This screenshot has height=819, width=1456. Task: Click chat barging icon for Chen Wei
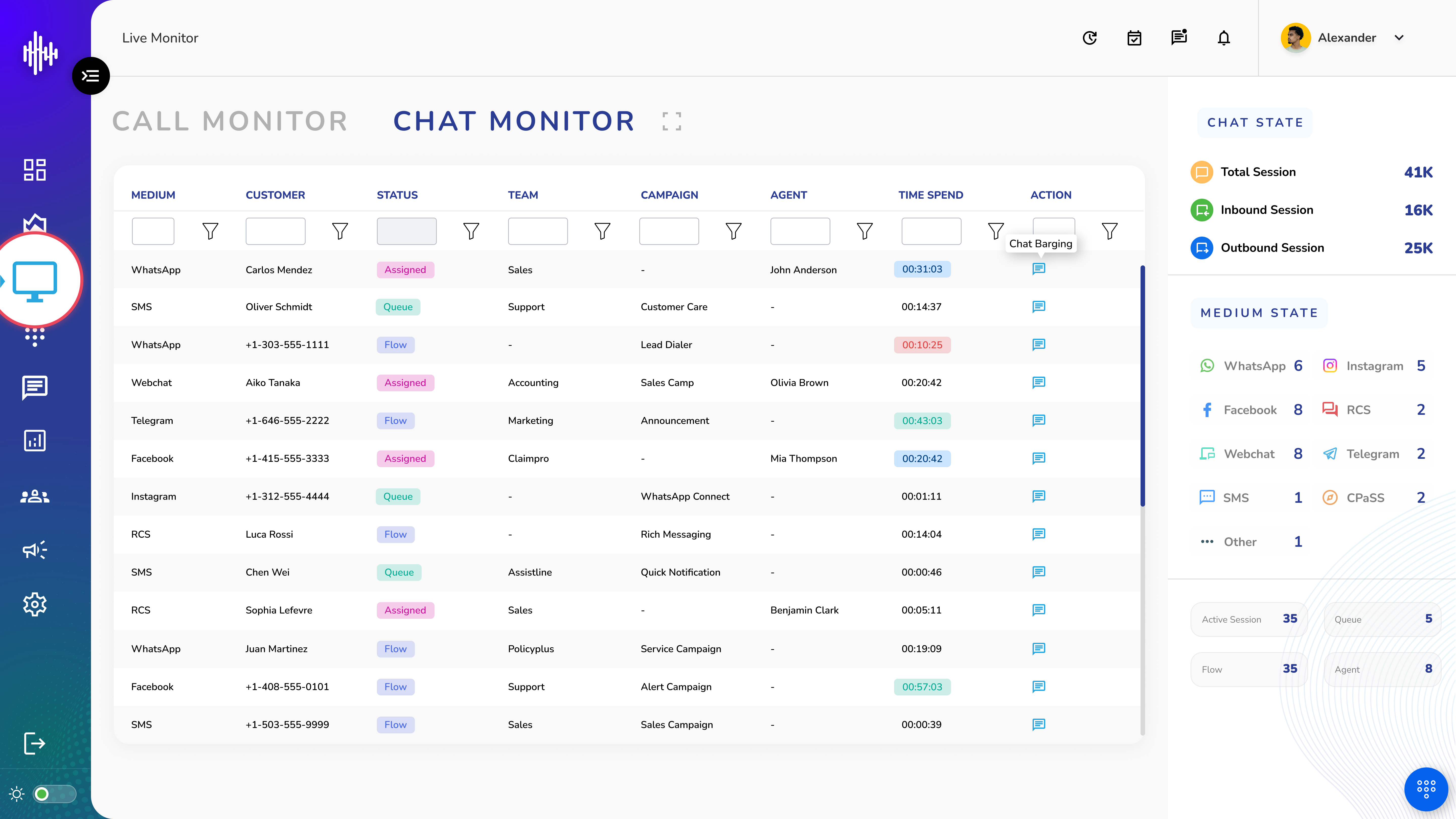(x=1039, y=572)
